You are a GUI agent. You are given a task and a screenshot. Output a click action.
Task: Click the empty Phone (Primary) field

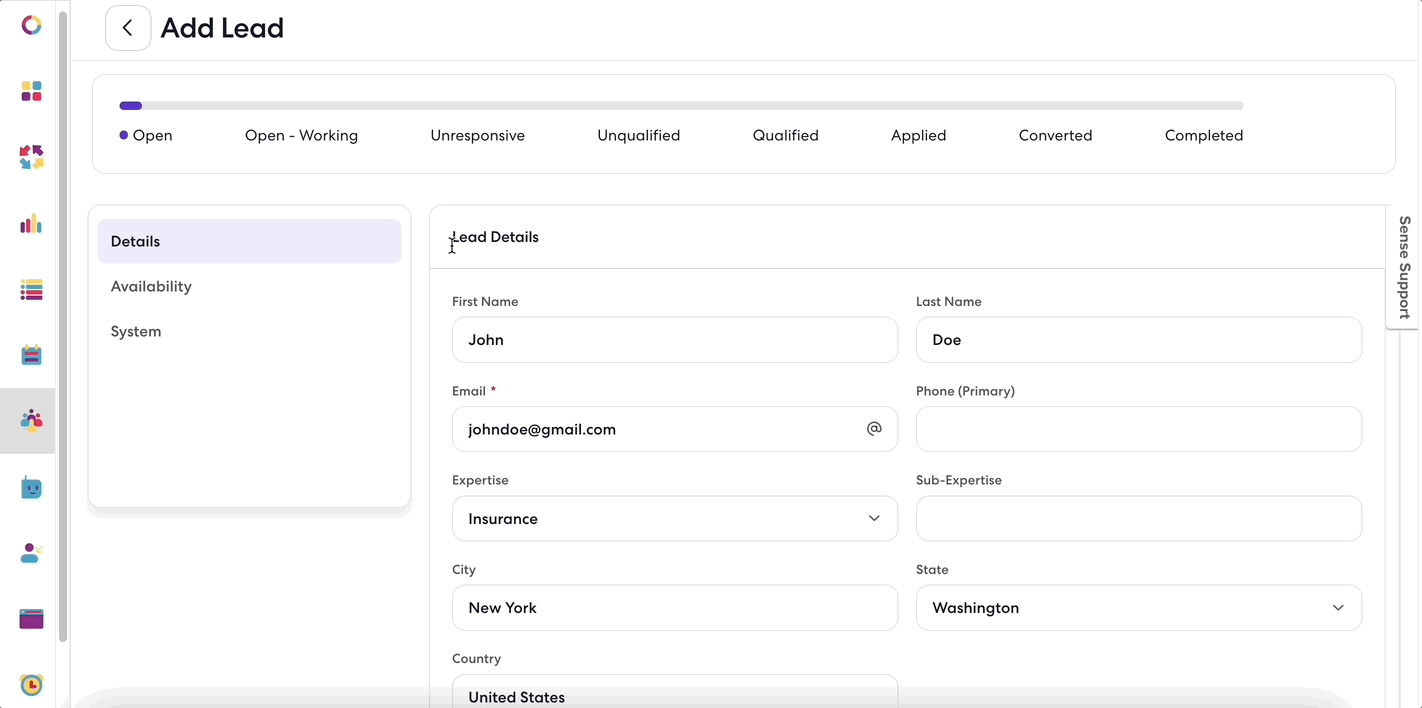(1139, 429)
